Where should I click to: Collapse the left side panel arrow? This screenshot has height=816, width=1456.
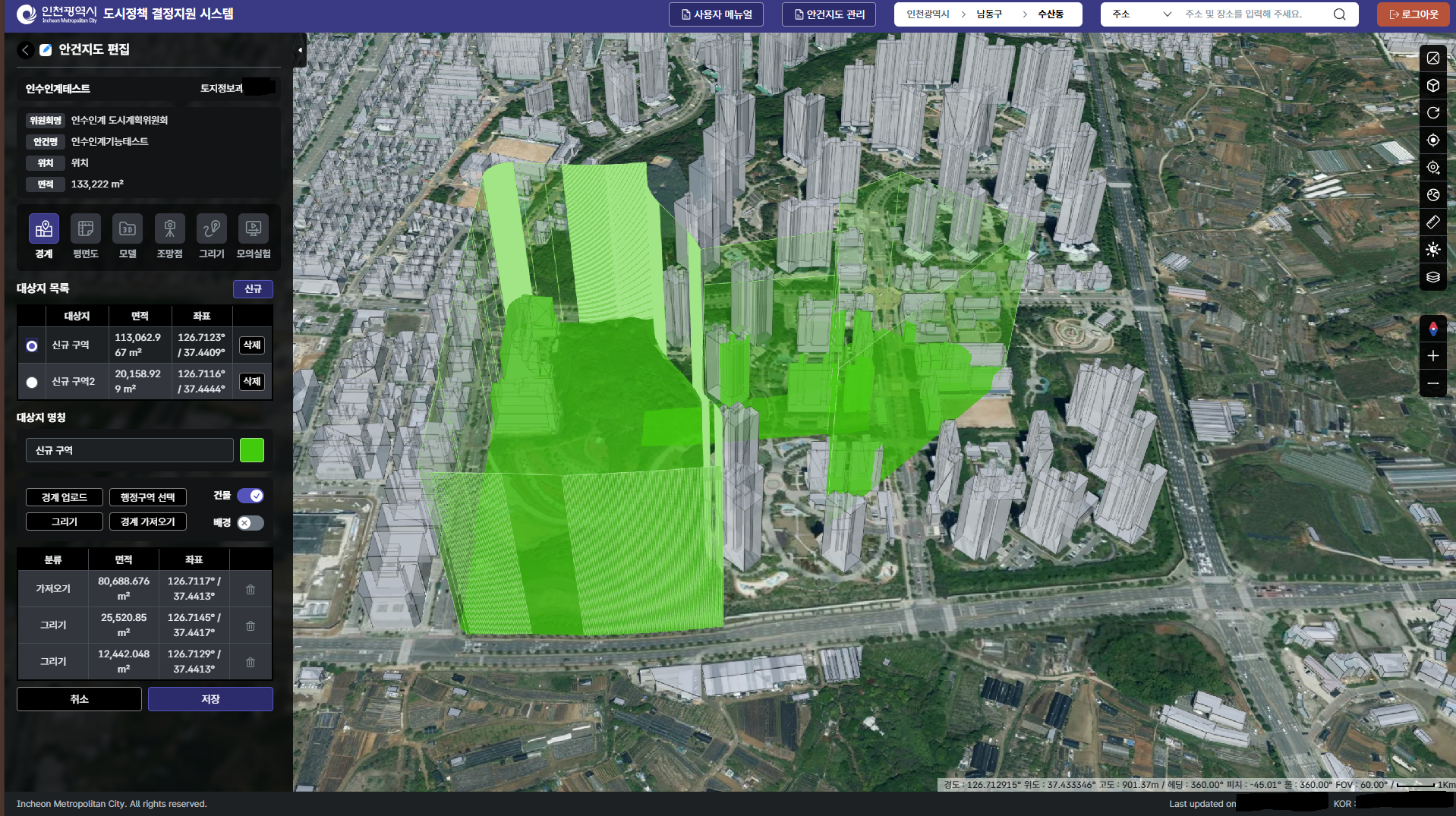point(300,50)
